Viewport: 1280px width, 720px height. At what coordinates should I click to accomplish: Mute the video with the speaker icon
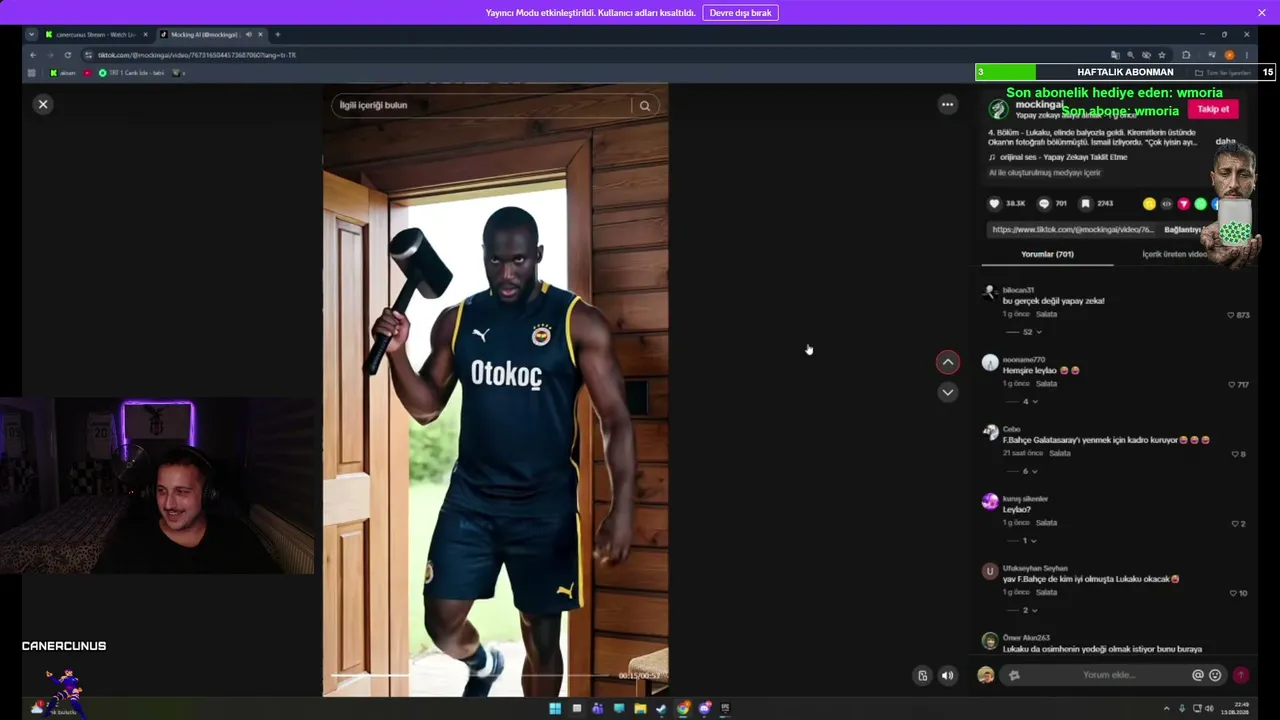point(947,675)
